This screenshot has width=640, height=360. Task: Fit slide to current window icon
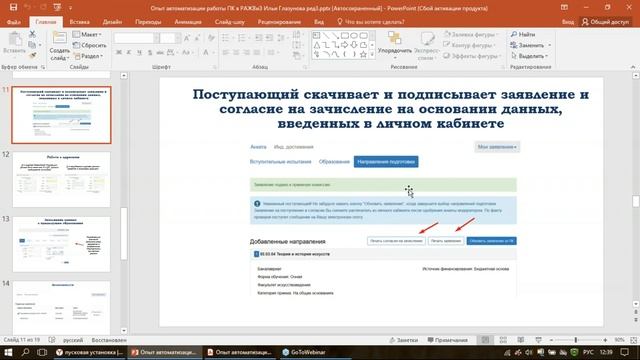633,340
